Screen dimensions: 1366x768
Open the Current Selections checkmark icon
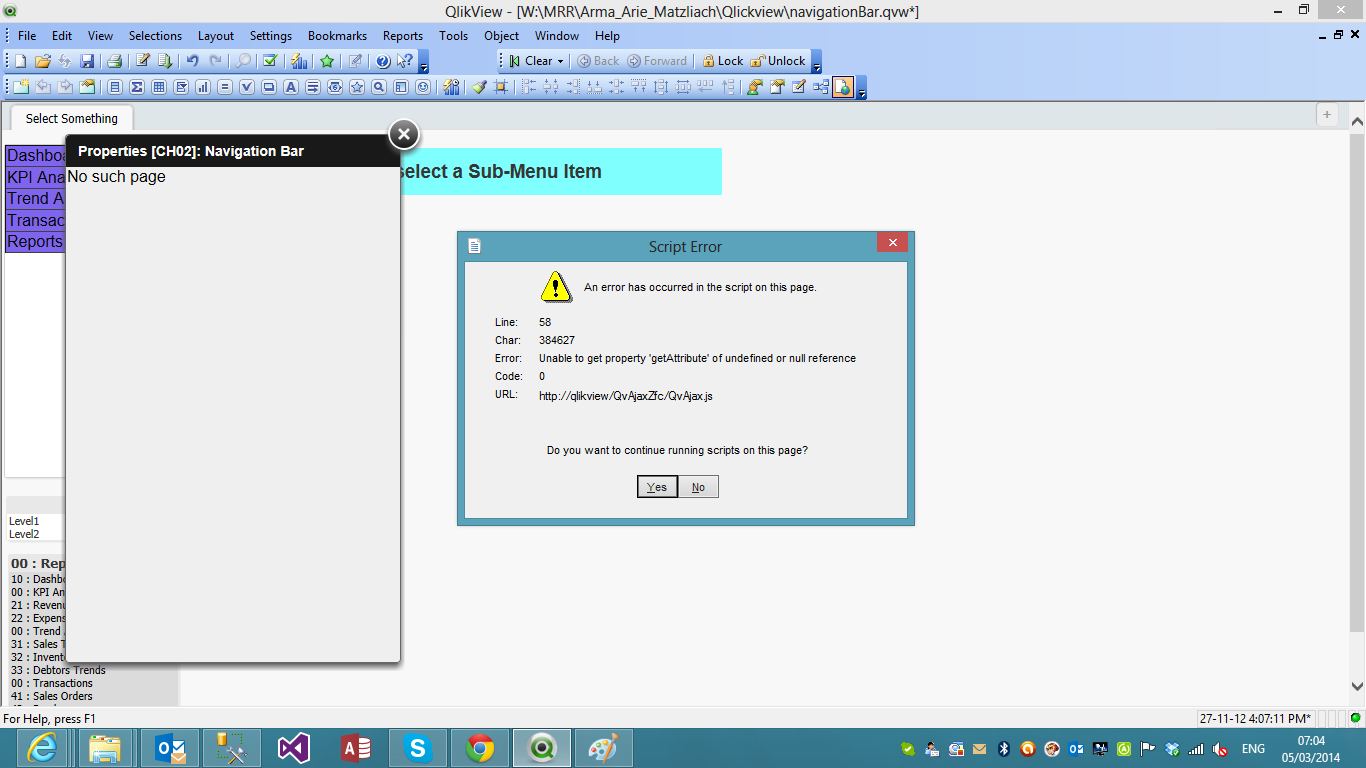coord(269,61)
